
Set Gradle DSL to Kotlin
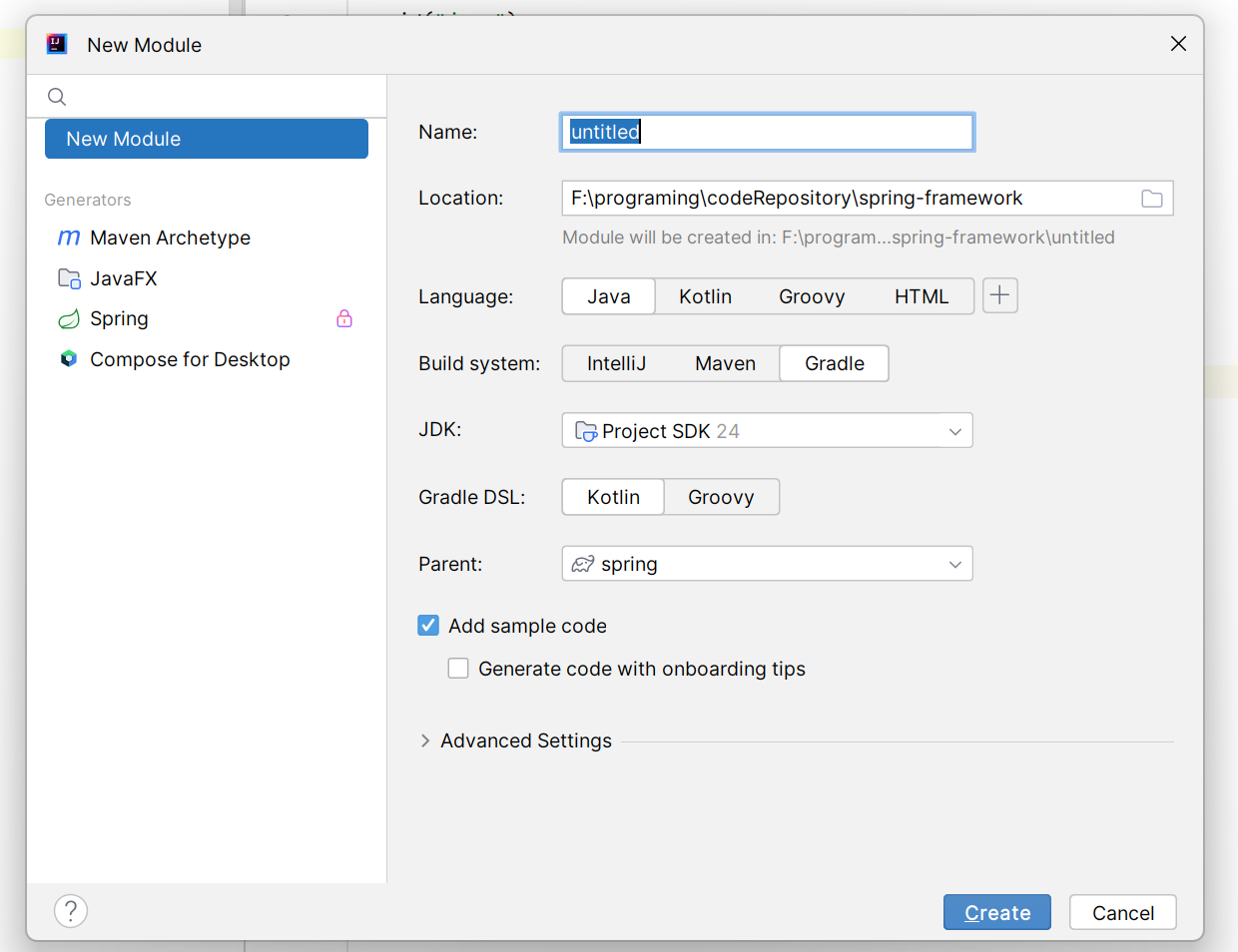(614, 497)
